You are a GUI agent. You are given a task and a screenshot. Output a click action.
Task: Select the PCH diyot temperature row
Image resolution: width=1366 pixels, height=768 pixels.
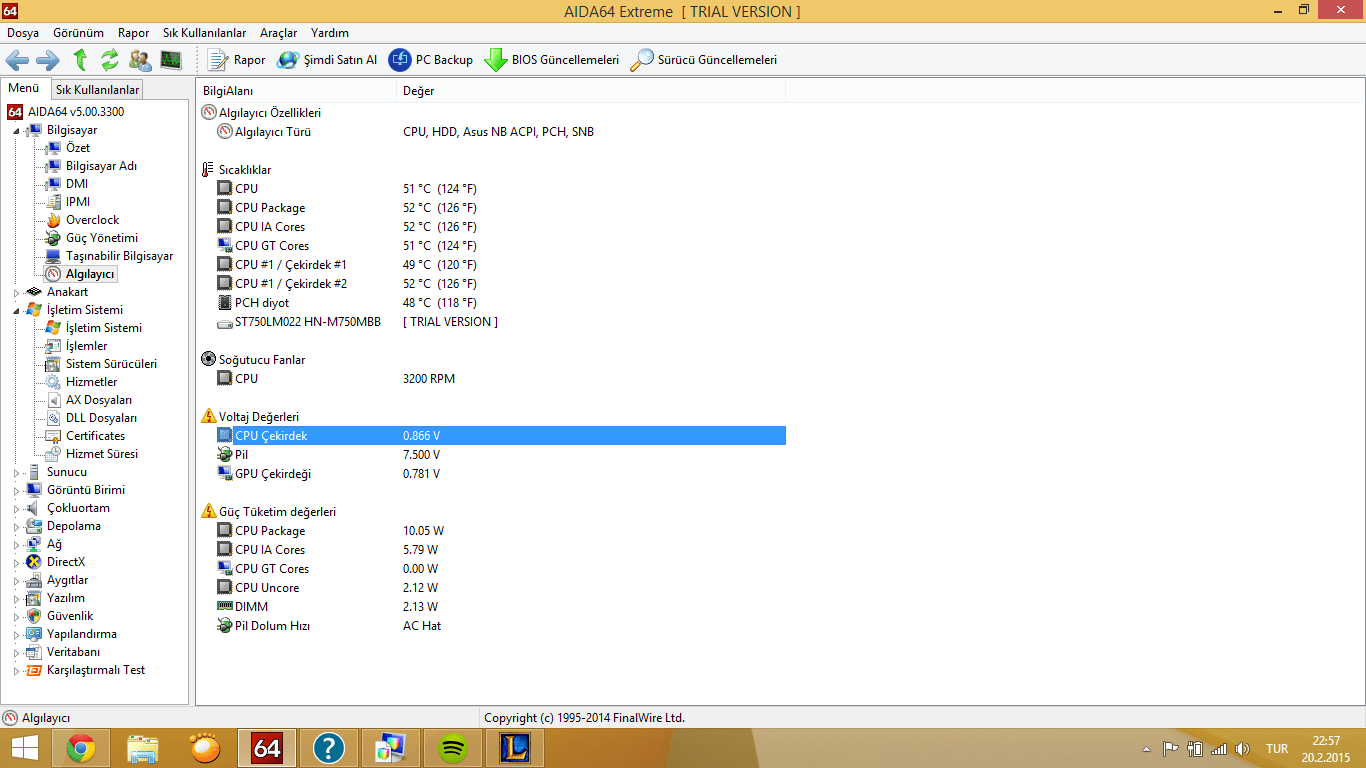pos(491,303)
